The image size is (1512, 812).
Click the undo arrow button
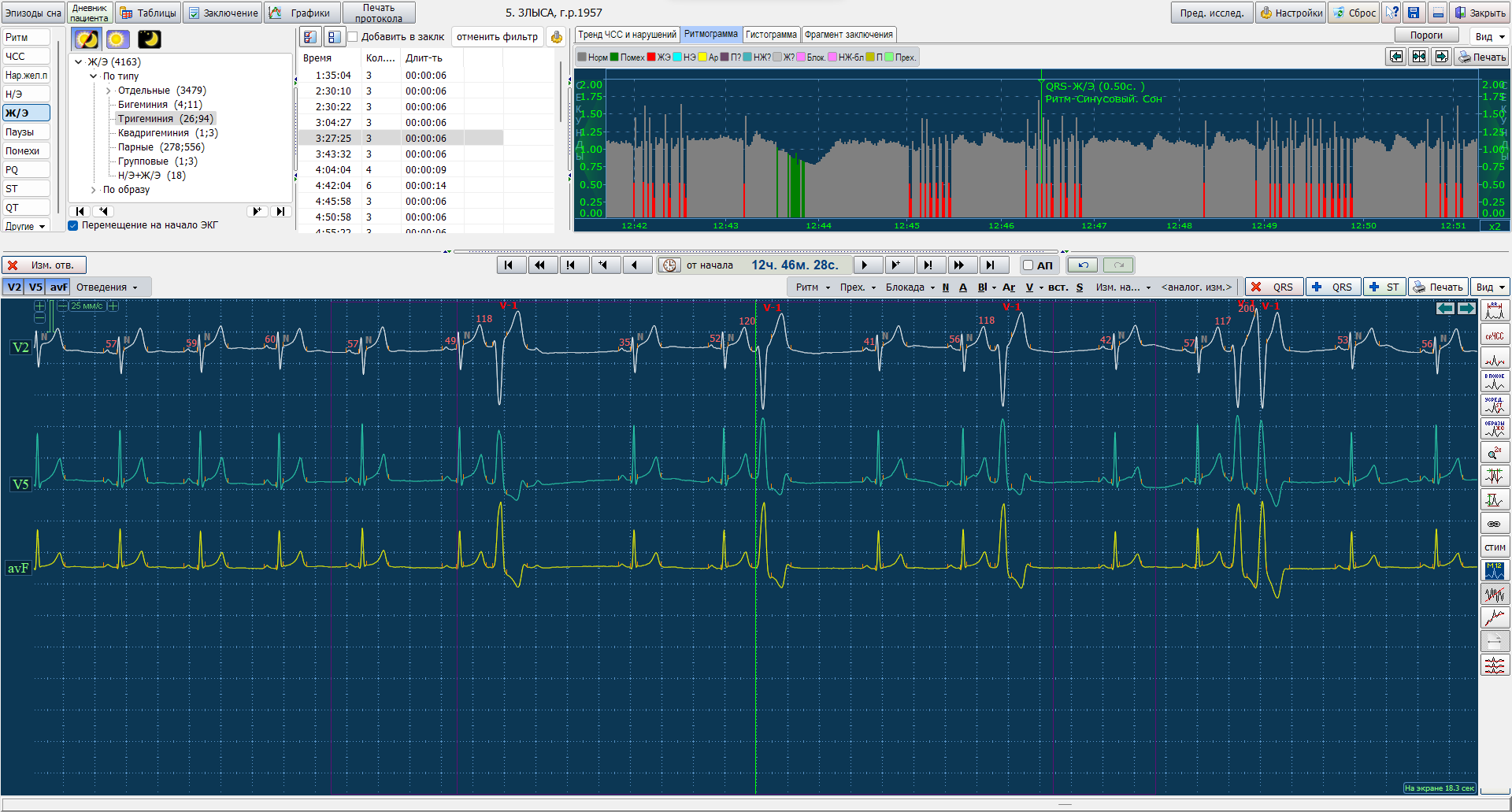click(1083, 265)
